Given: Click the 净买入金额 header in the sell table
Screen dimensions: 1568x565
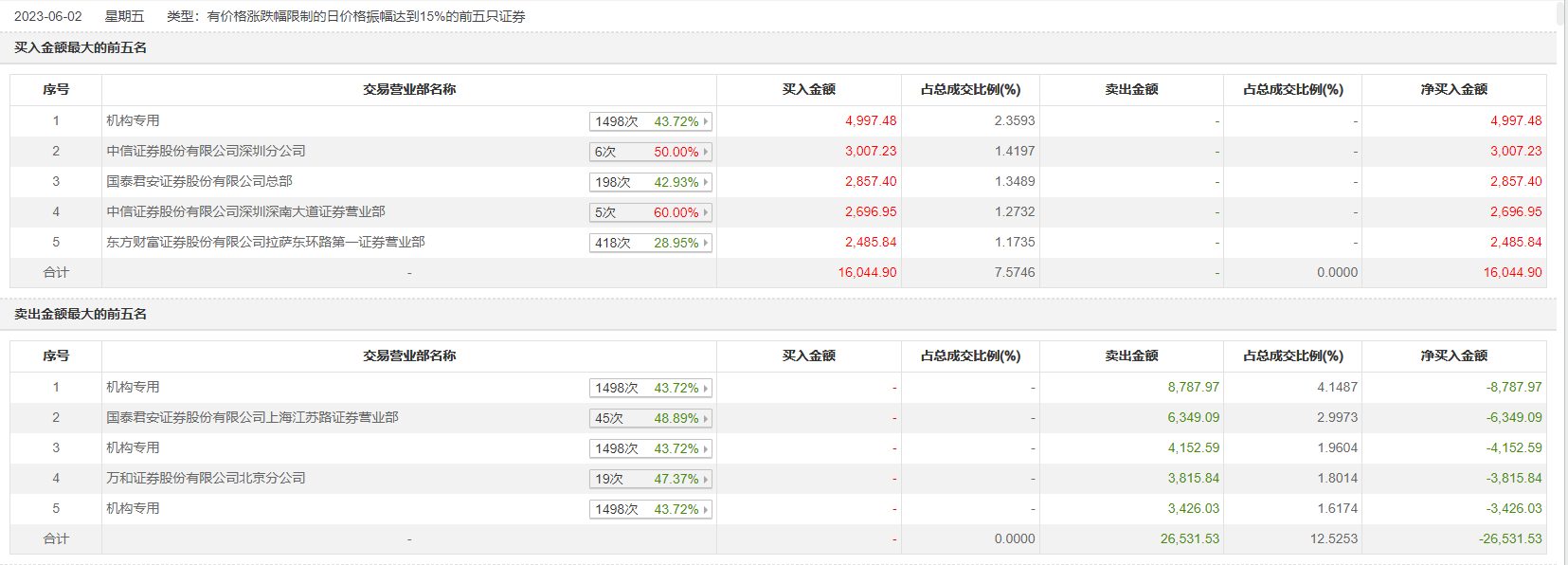Looking at the screenshot, I should click(x=1453, y=355).
